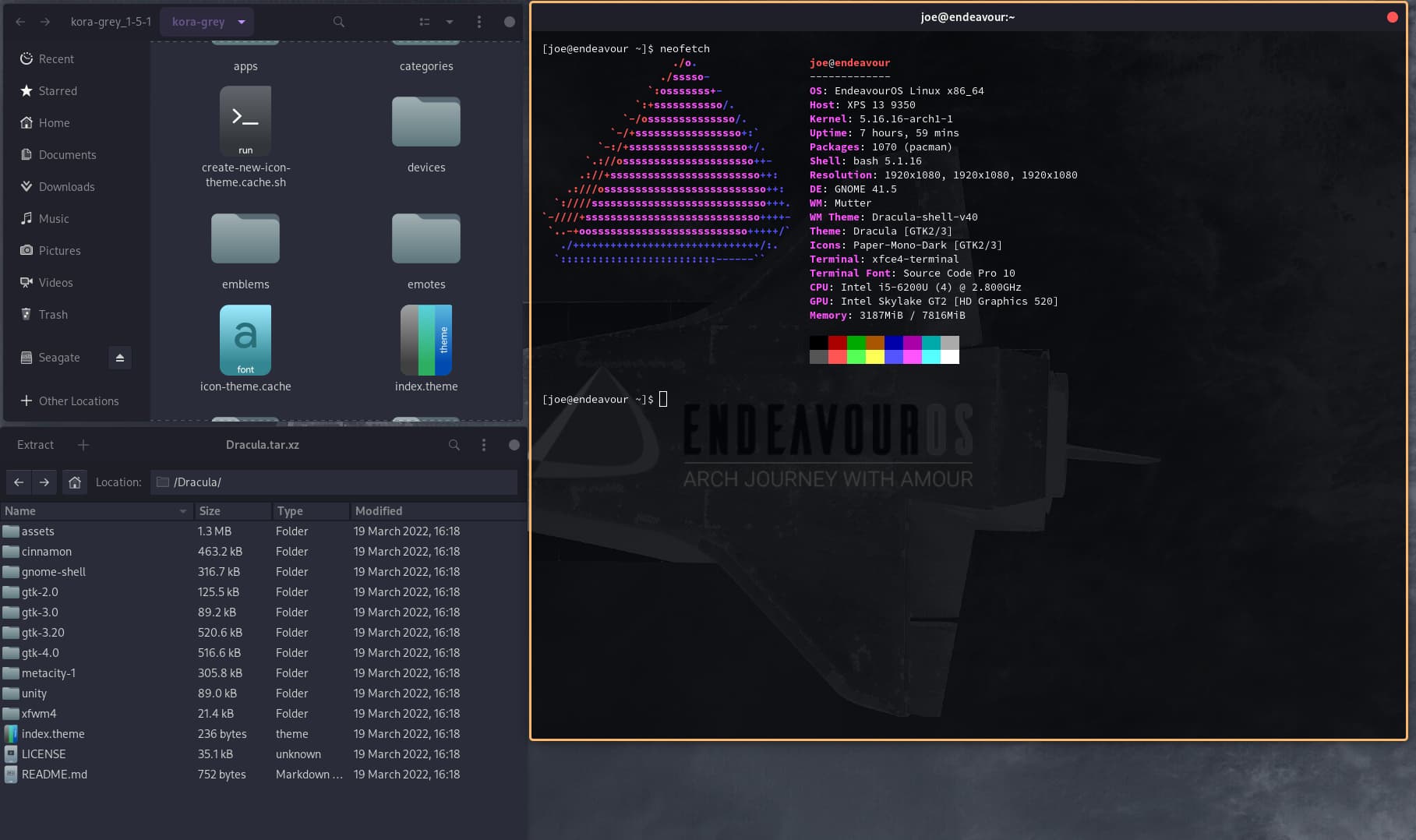This screenshot has height=840, width=1416.
Task: Select the icon-theme.cache file
Action: coord(245,340)
